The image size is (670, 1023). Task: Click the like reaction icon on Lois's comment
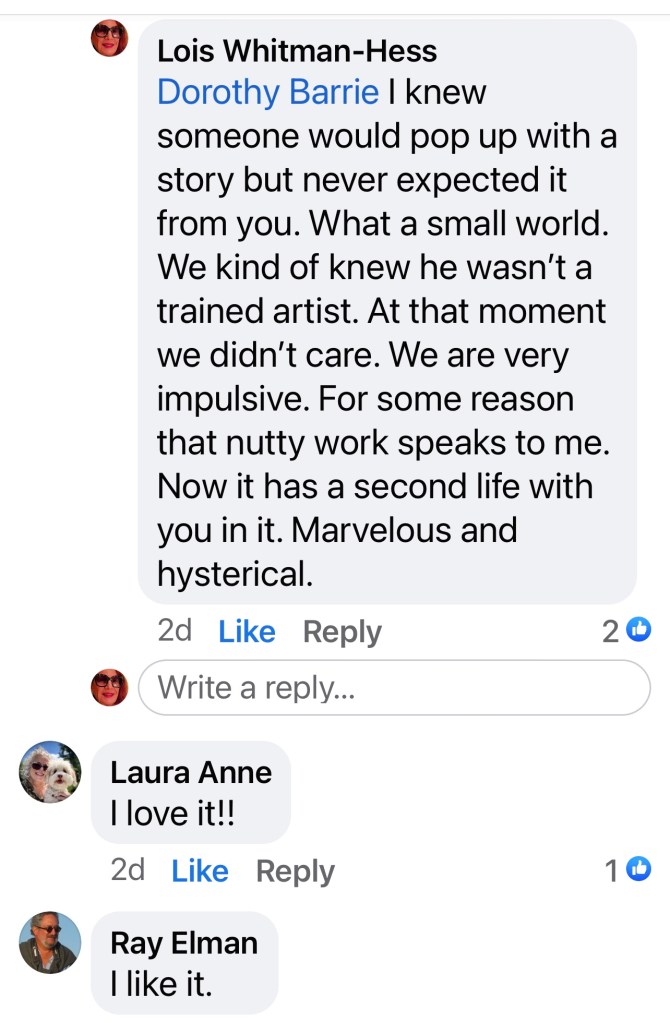639,630
